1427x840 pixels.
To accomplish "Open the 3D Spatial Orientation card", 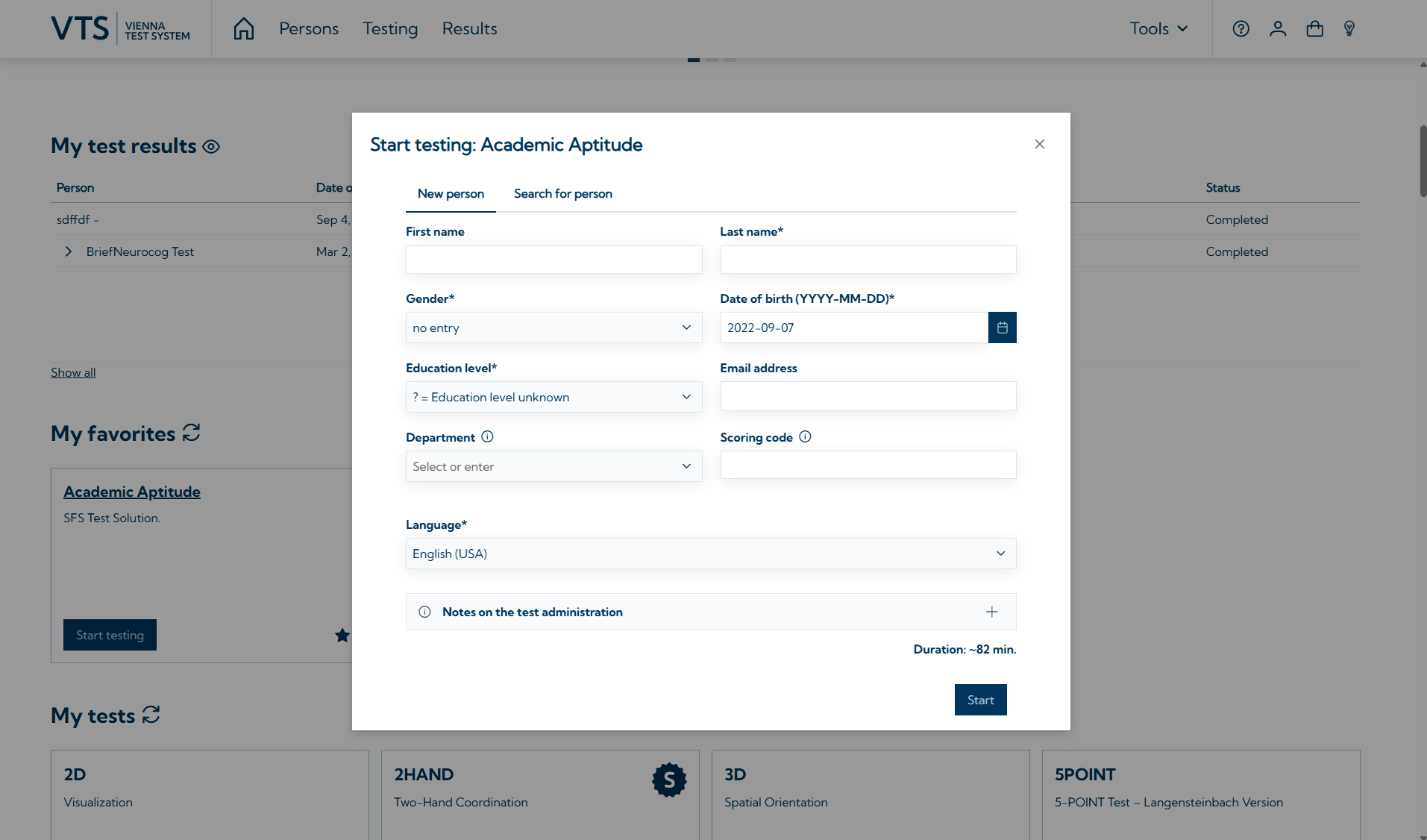I will (871, 794).
